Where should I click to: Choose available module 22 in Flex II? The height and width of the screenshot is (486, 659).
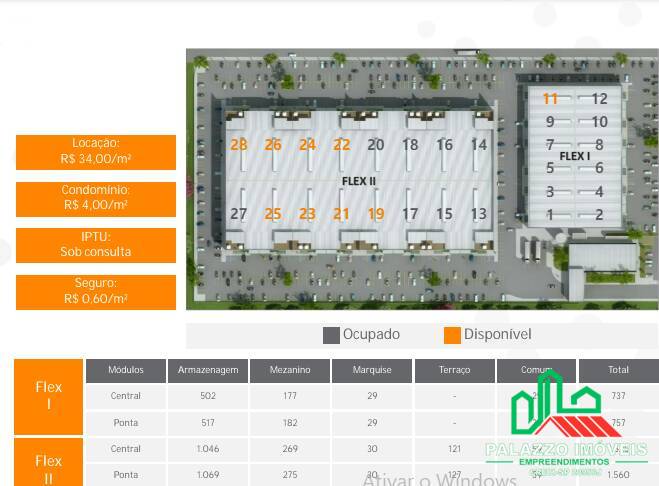pos(341,145)
